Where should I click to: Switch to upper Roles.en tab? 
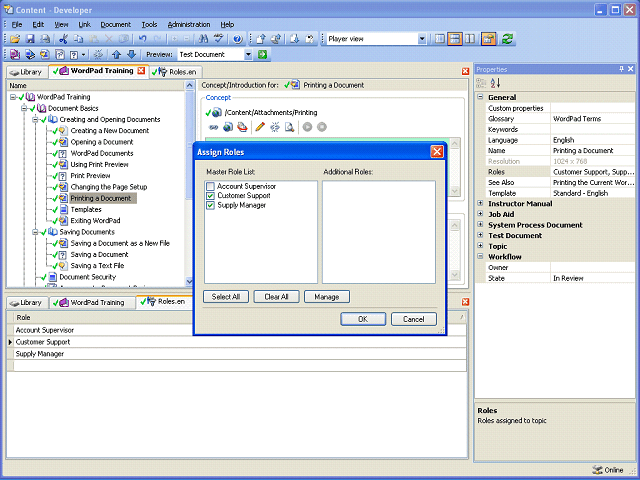click(x=174, y=72)
